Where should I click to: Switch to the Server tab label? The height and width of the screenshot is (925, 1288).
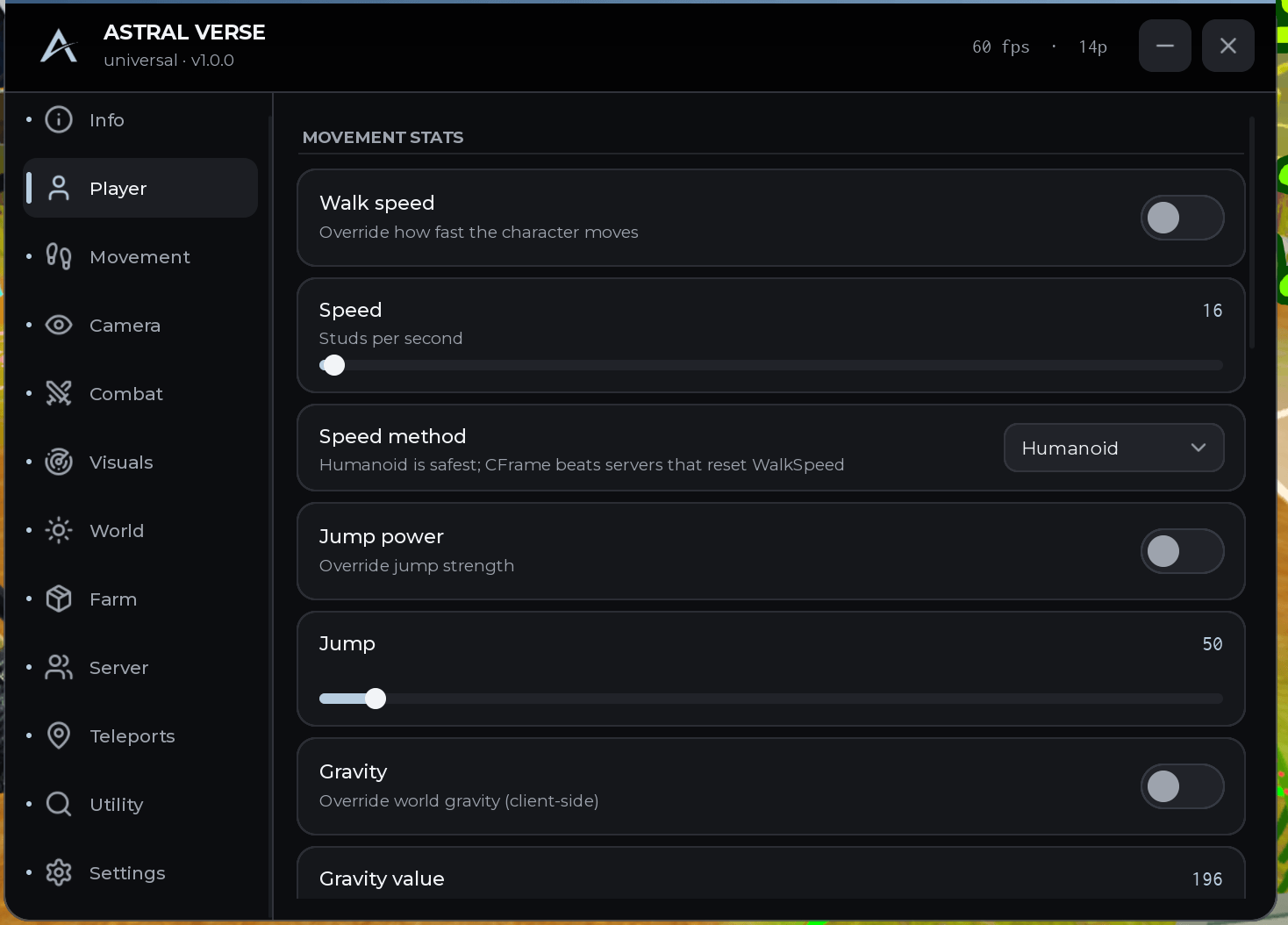coord(118,668)
